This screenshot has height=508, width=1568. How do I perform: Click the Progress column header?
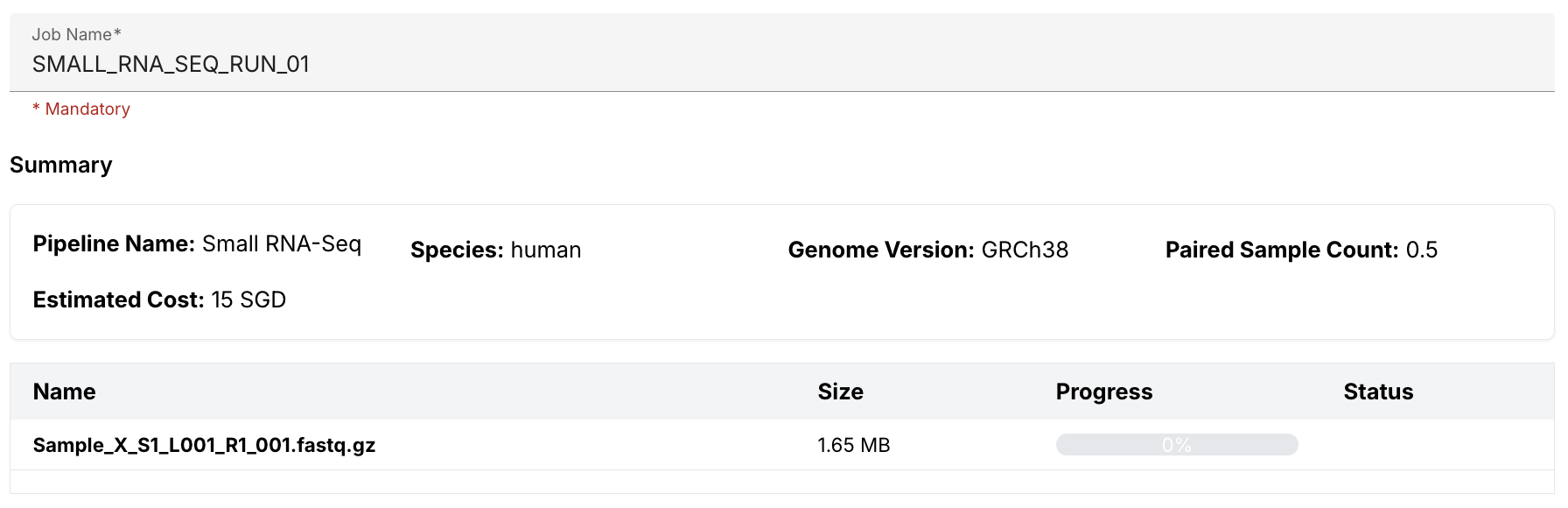tap(1104, 392)
